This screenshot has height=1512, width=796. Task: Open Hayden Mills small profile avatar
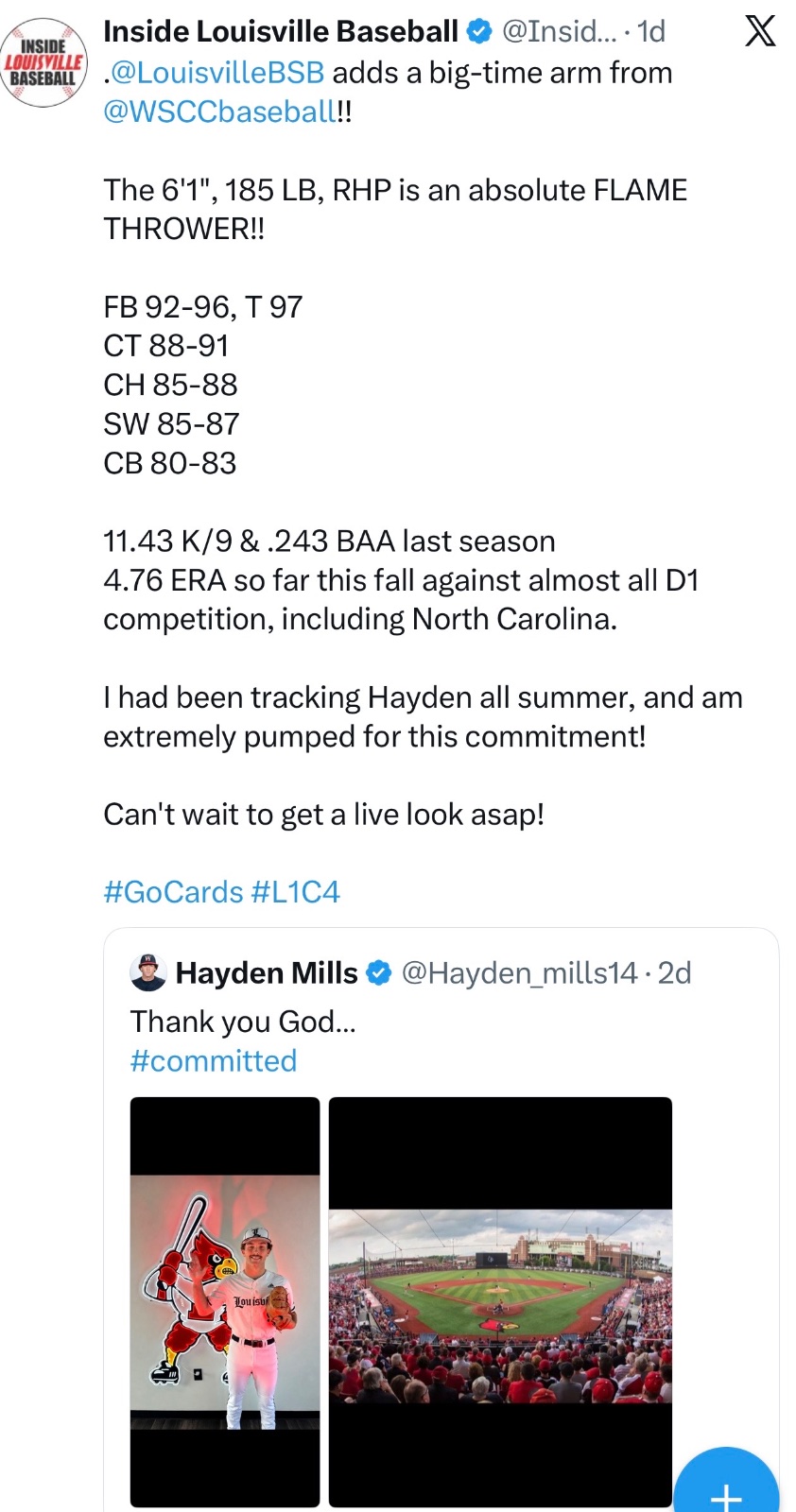tap(148, 972)
